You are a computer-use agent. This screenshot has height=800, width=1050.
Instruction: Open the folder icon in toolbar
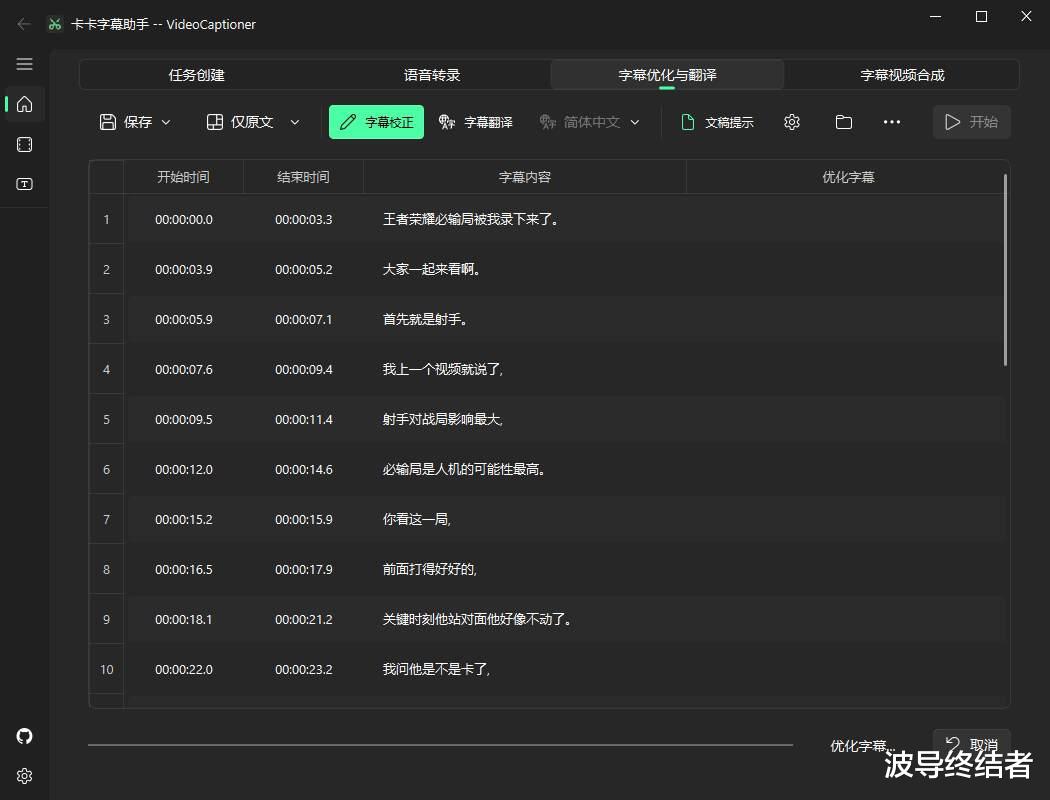coord(844,122)
